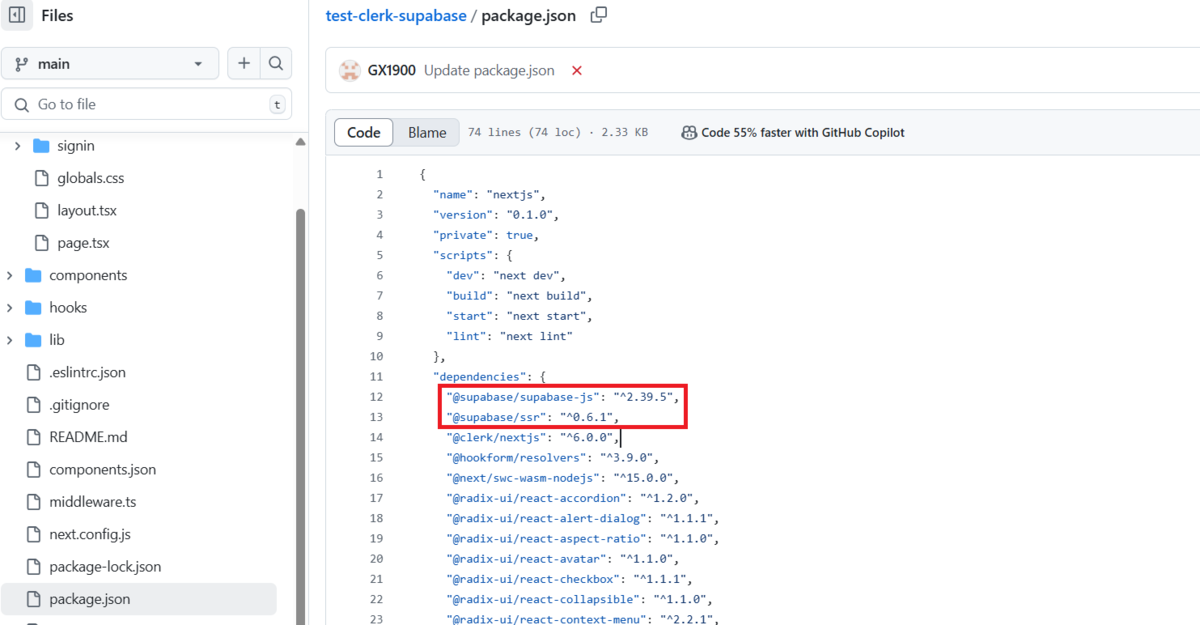1200x625 pixels.
Task: Expand the components folder chevron
Action: pyautogui.click(x=9, y=275)
